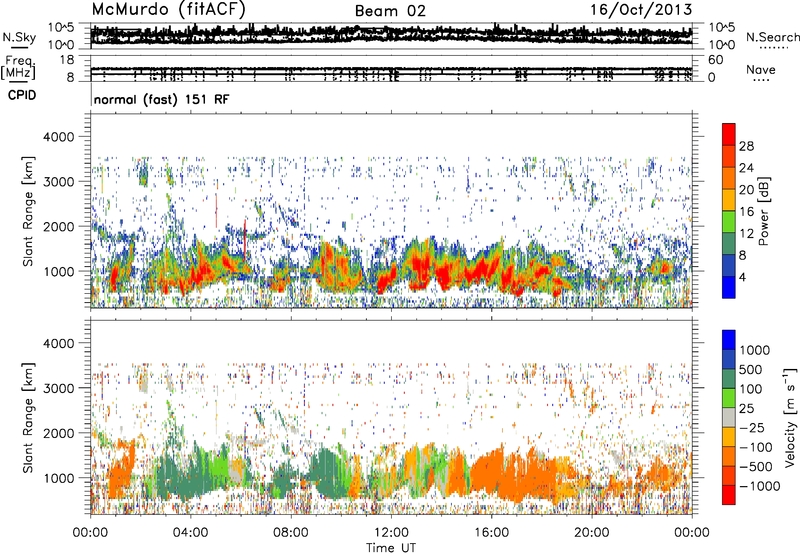Click the '-25' velocity colorbar tick label
The width and height of the screenshot is (800, 554).
click(x=752, y=428)
